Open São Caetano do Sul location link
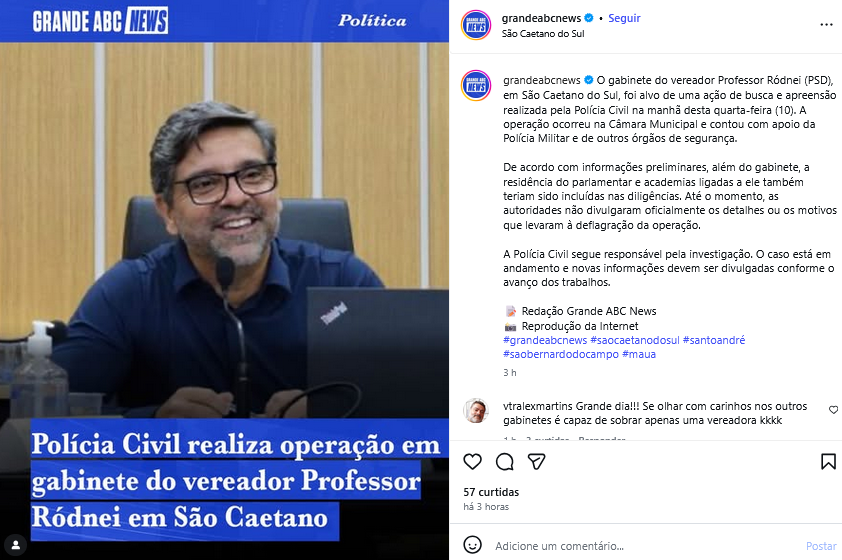 point(543,33)
